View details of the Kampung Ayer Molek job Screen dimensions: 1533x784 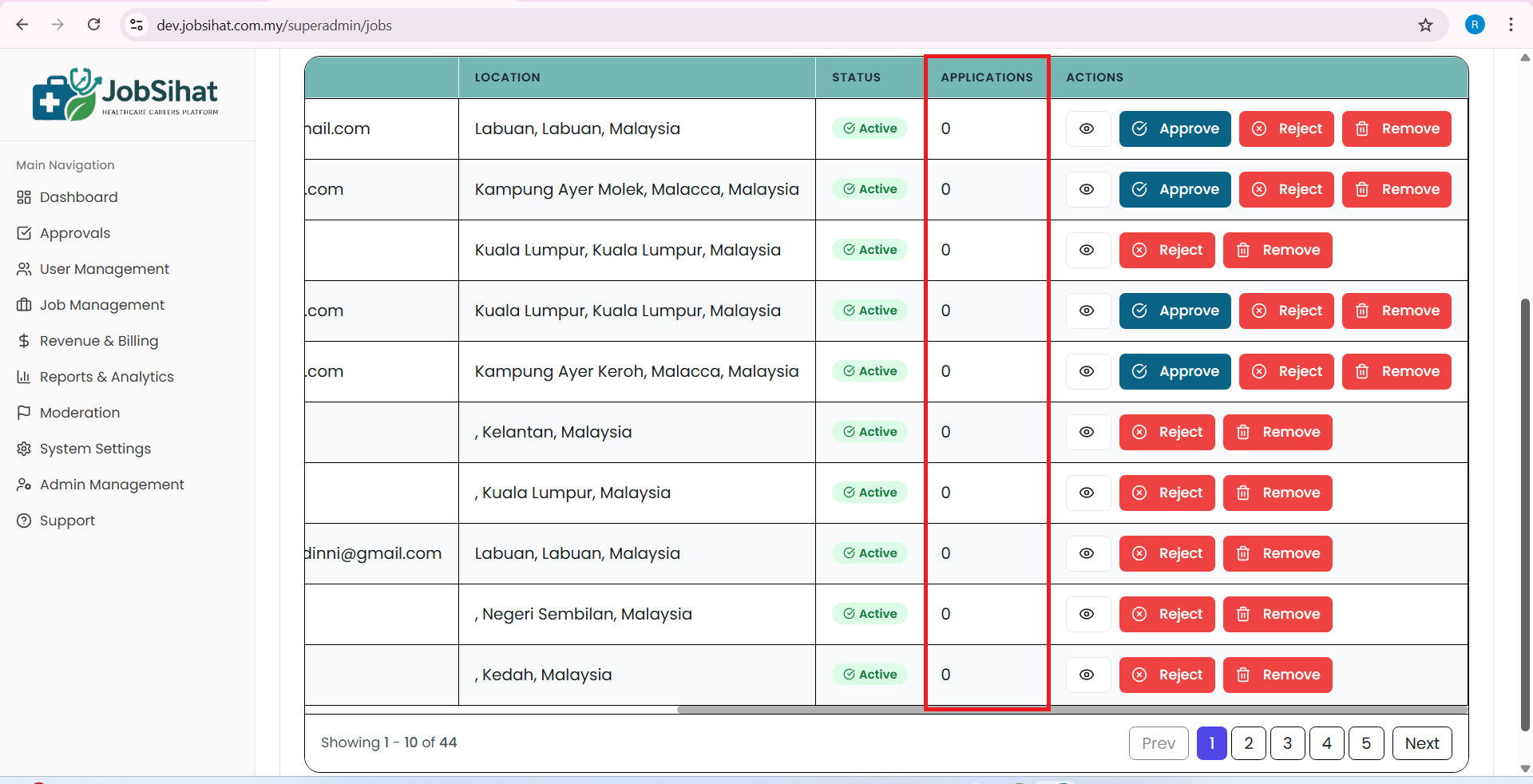pos(1087,189)
